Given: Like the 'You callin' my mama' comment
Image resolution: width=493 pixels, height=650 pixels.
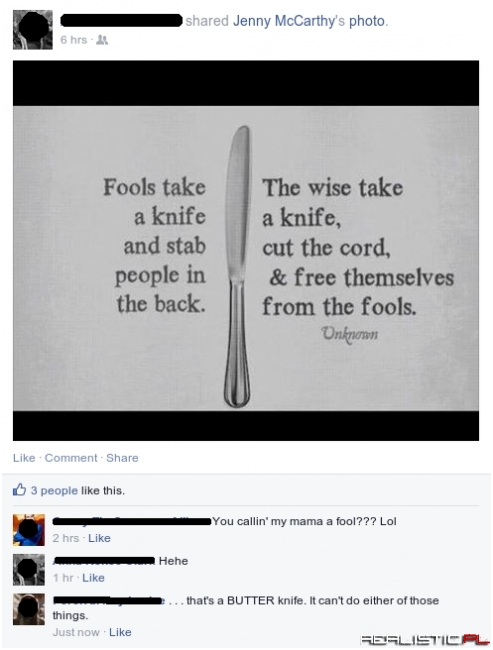Looking at the screenshot, I should (x=100, y=538).
